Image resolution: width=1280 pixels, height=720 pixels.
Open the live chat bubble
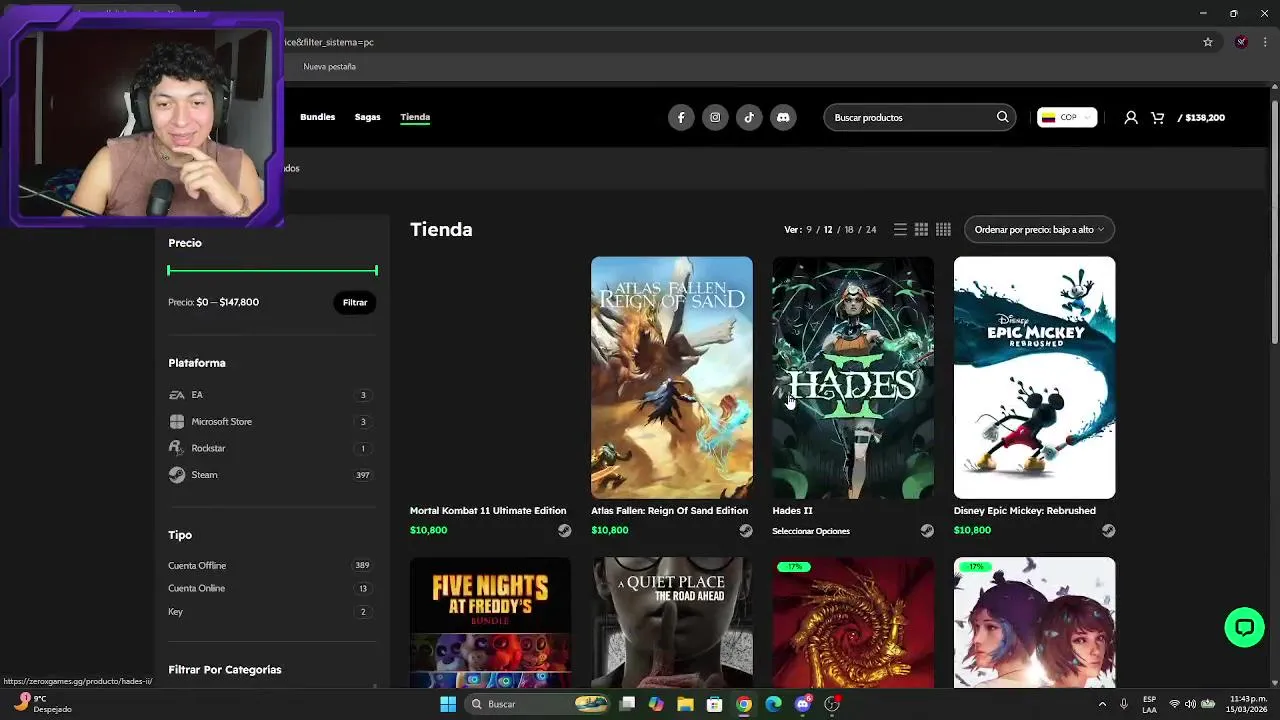1244,627
